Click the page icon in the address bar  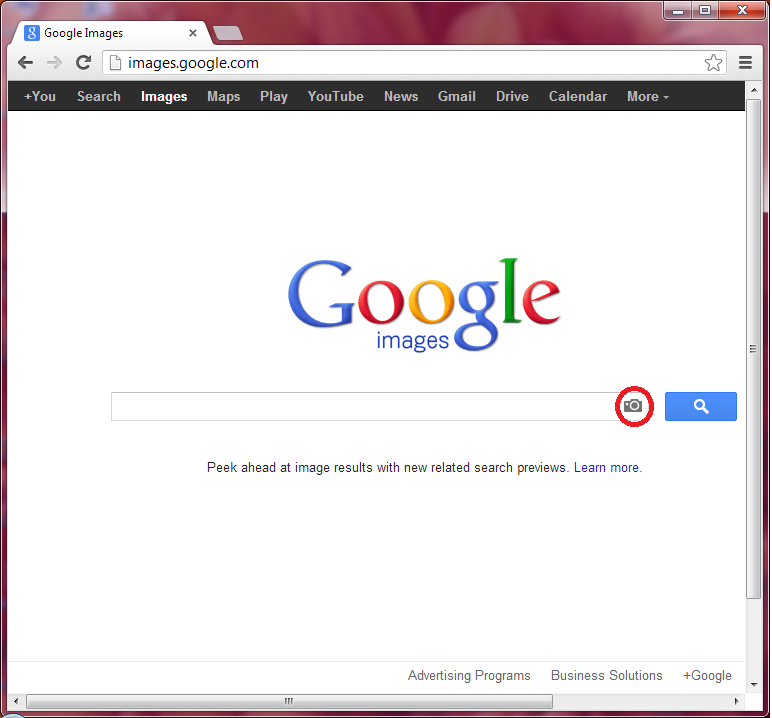(115, 63)
